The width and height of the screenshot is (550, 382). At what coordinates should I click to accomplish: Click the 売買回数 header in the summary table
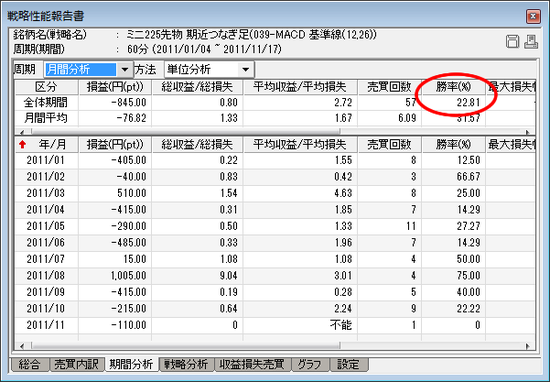point(389,87)
